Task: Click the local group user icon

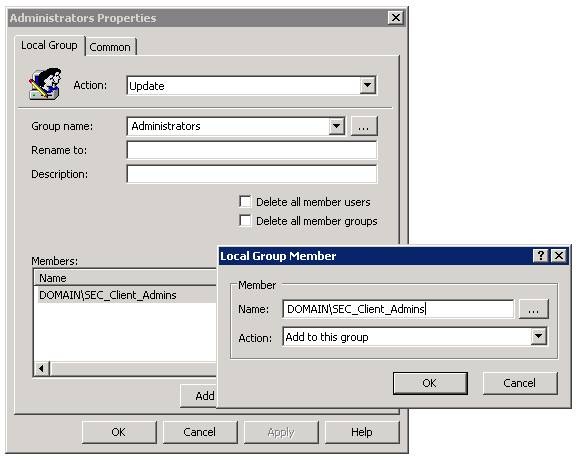Action: 45,84
